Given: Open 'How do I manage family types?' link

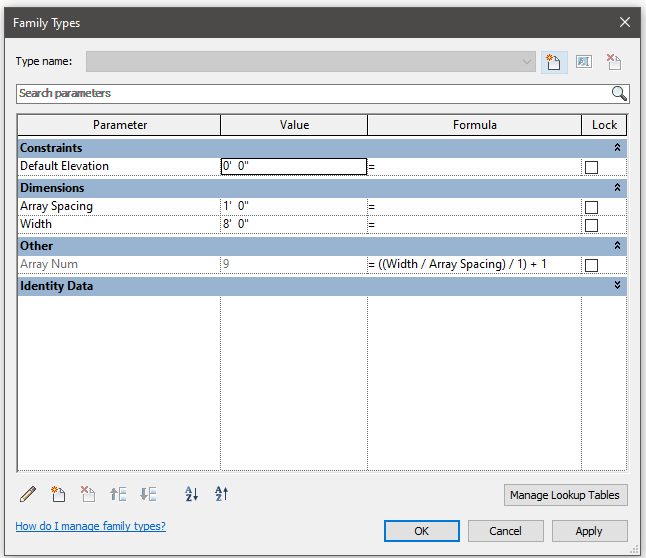Looking at the screenshot, I should [x=91, y=526].
